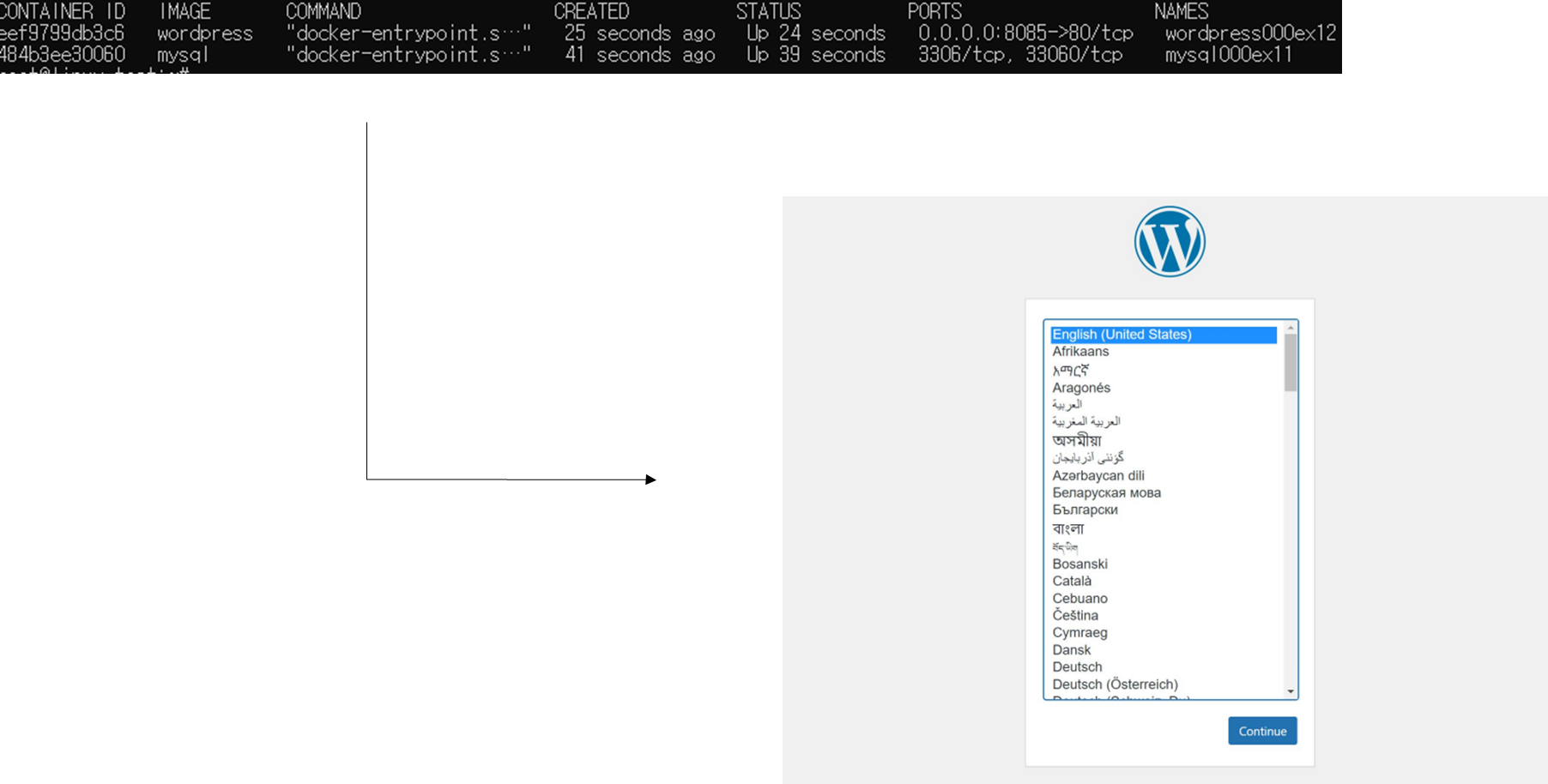
Task: Select Cebuano in the language list
Action: 1079,598
